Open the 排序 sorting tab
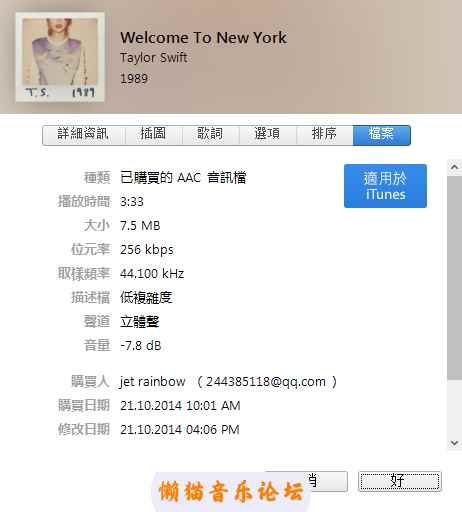 point(325,135)
